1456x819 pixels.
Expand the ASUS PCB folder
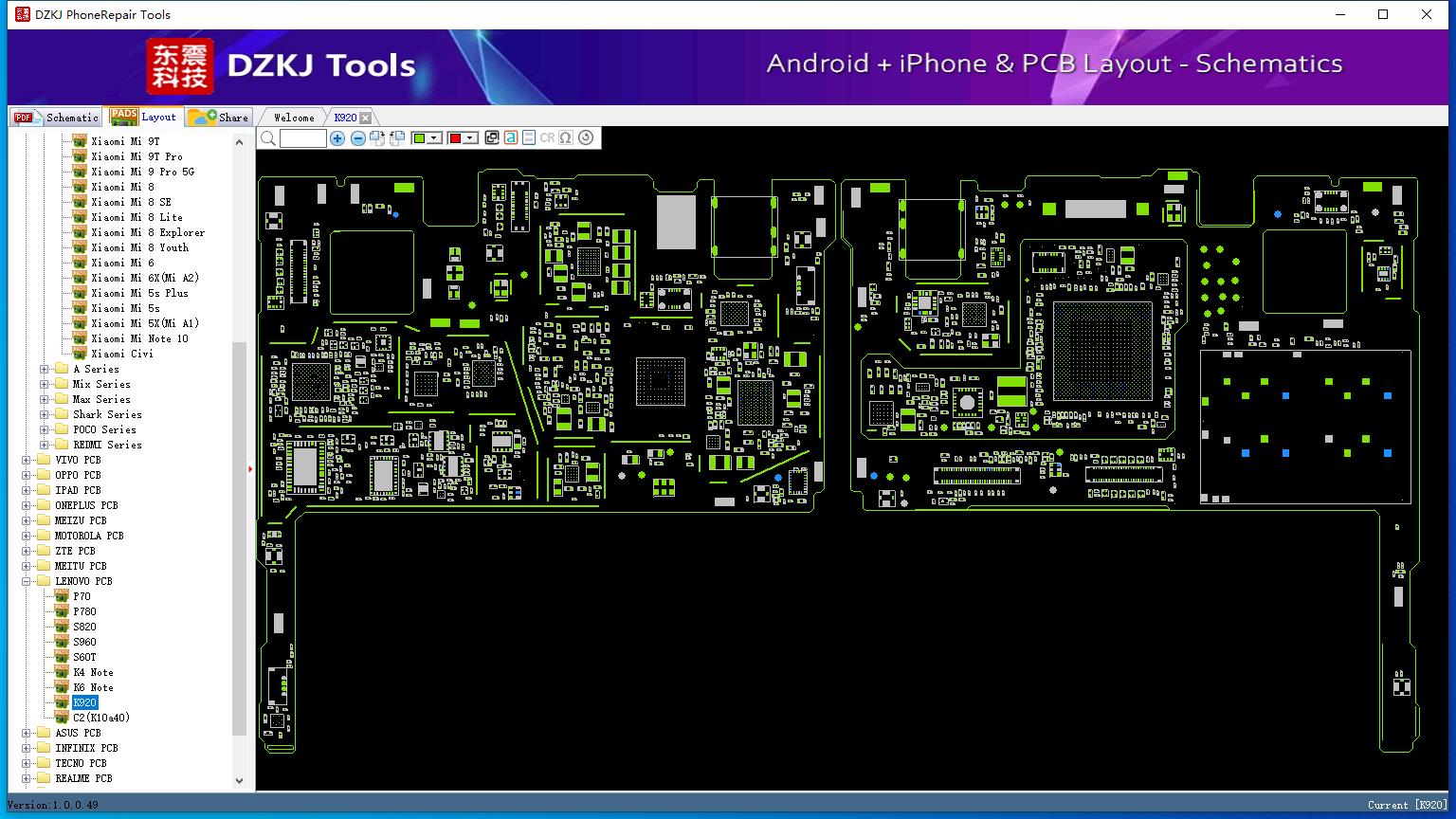pyautogui.click(x=27, y=733)
